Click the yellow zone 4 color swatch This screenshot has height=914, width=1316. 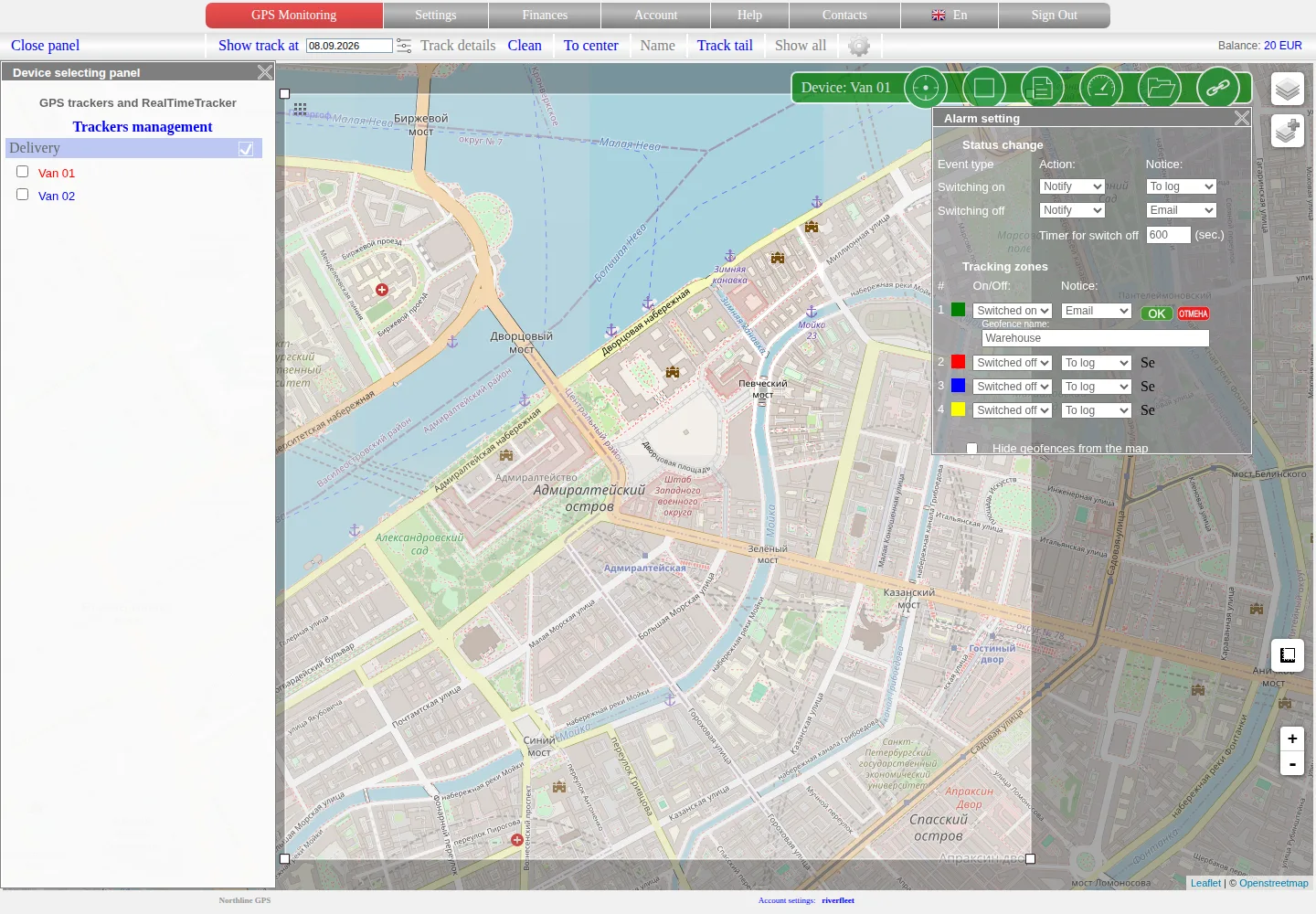[x=958, y=409]
